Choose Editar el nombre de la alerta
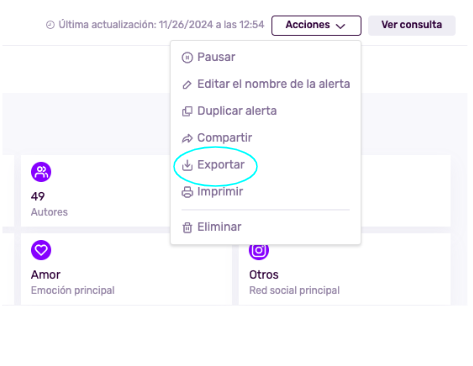The image size is (473, 366). click(274, 84)
